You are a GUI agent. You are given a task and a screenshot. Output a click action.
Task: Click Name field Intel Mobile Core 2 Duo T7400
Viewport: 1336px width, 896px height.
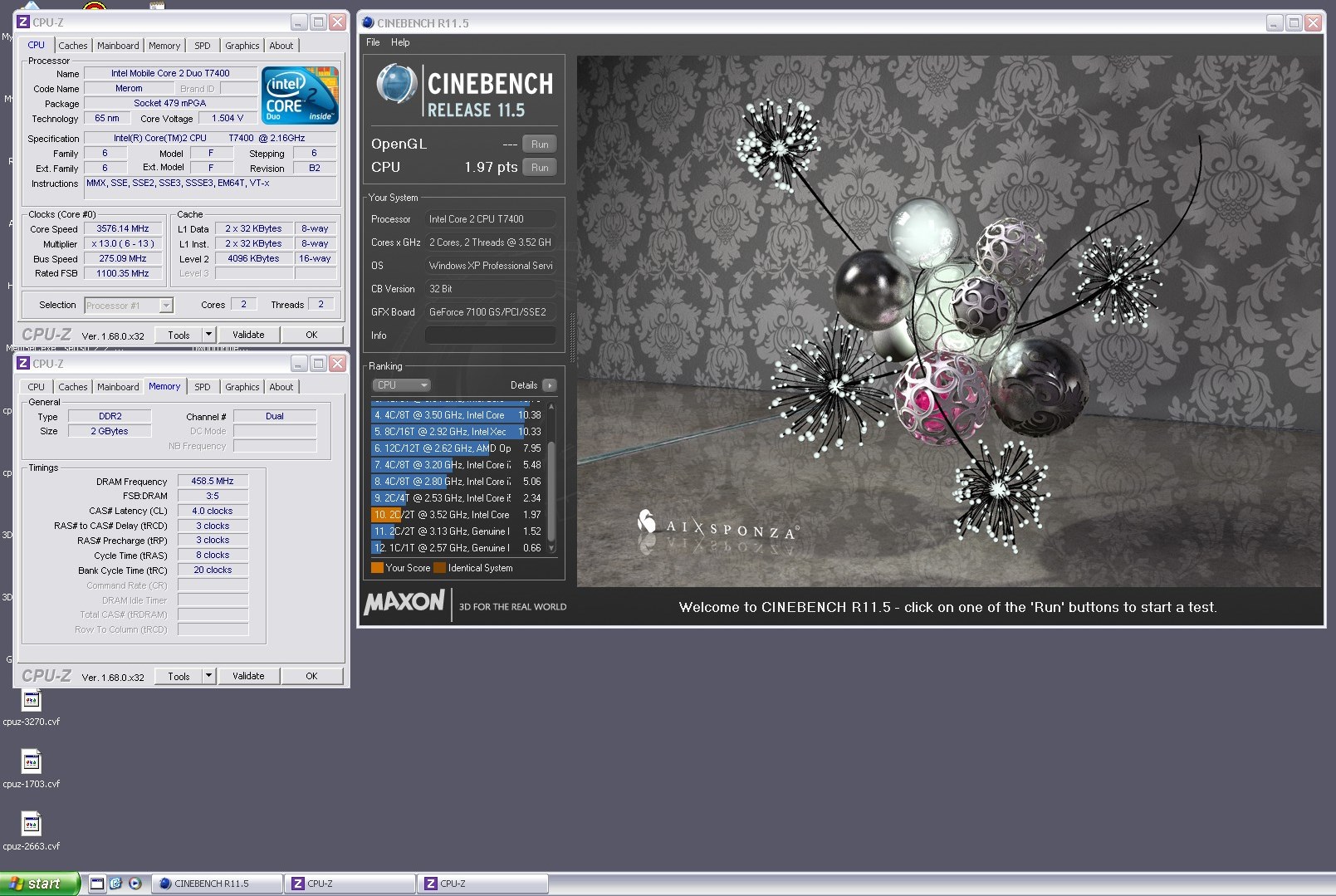(170, 73)
